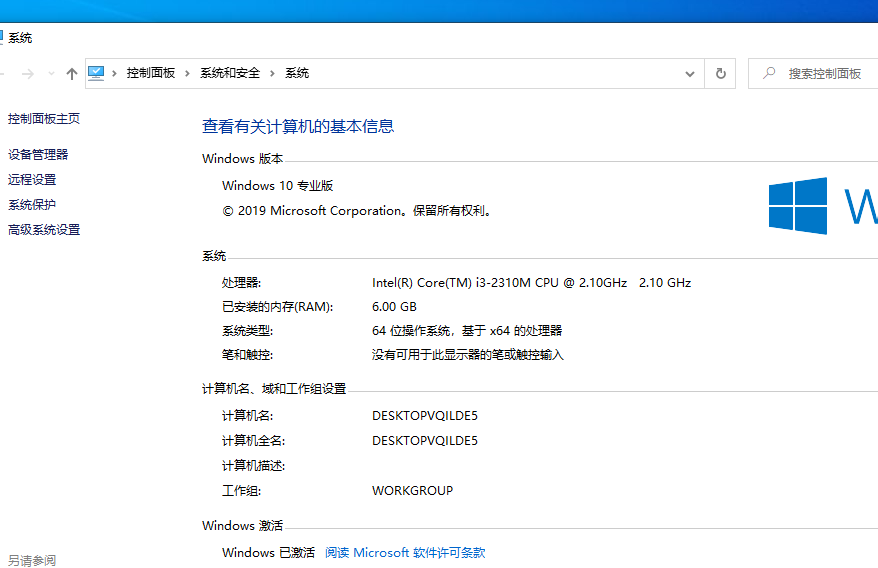Click the 已安装的内存(RAM): label
Viewport: 878px width, 568px height.
277,307
